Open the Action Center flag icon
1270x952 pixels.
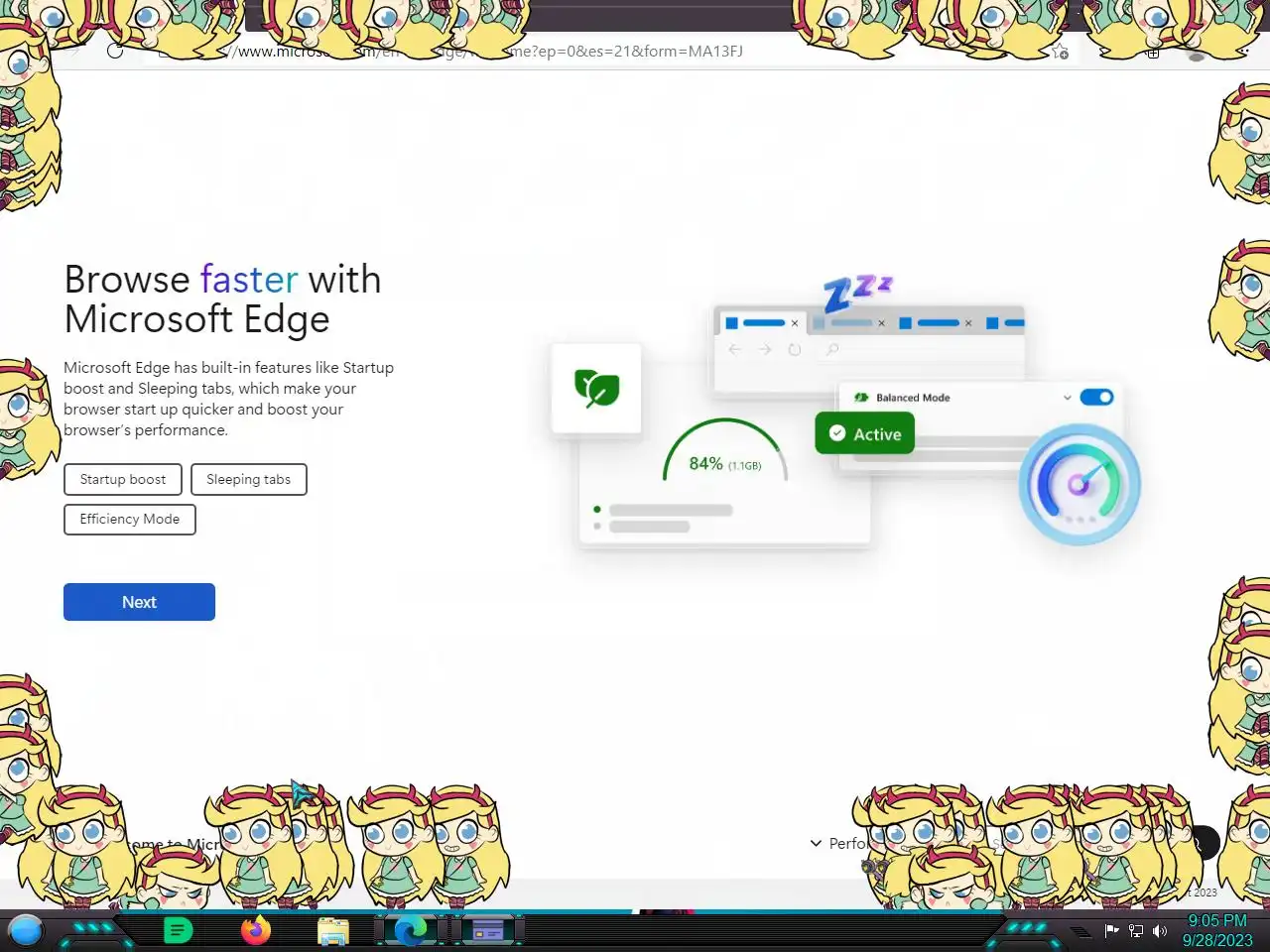1112,930
